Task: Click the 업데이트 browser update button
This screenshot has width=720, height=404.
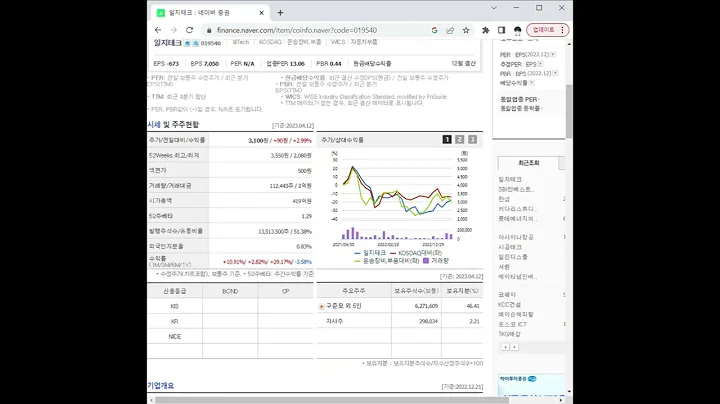Action: (548, 30)
